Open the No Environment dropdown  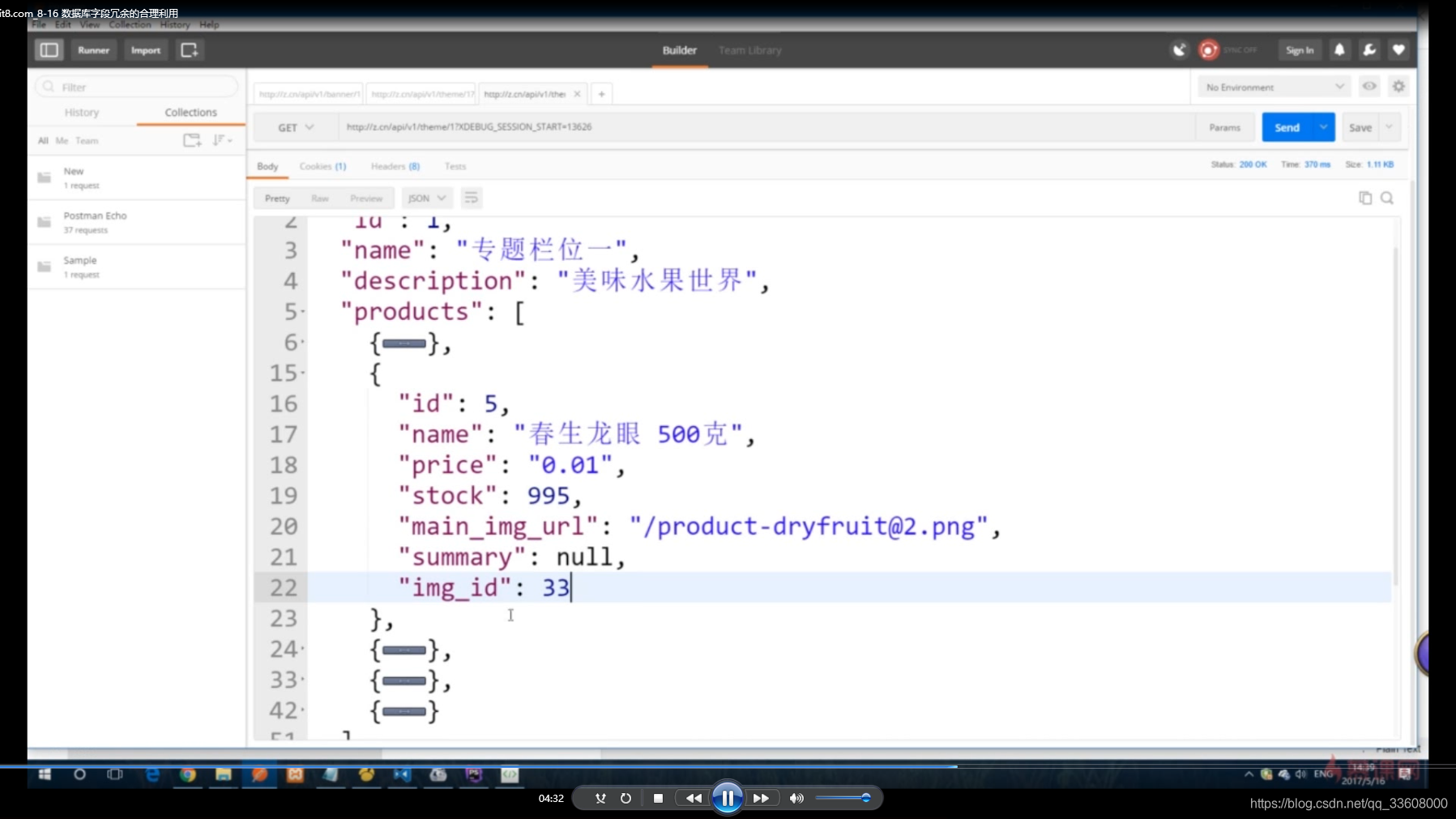pos(1274,87)
